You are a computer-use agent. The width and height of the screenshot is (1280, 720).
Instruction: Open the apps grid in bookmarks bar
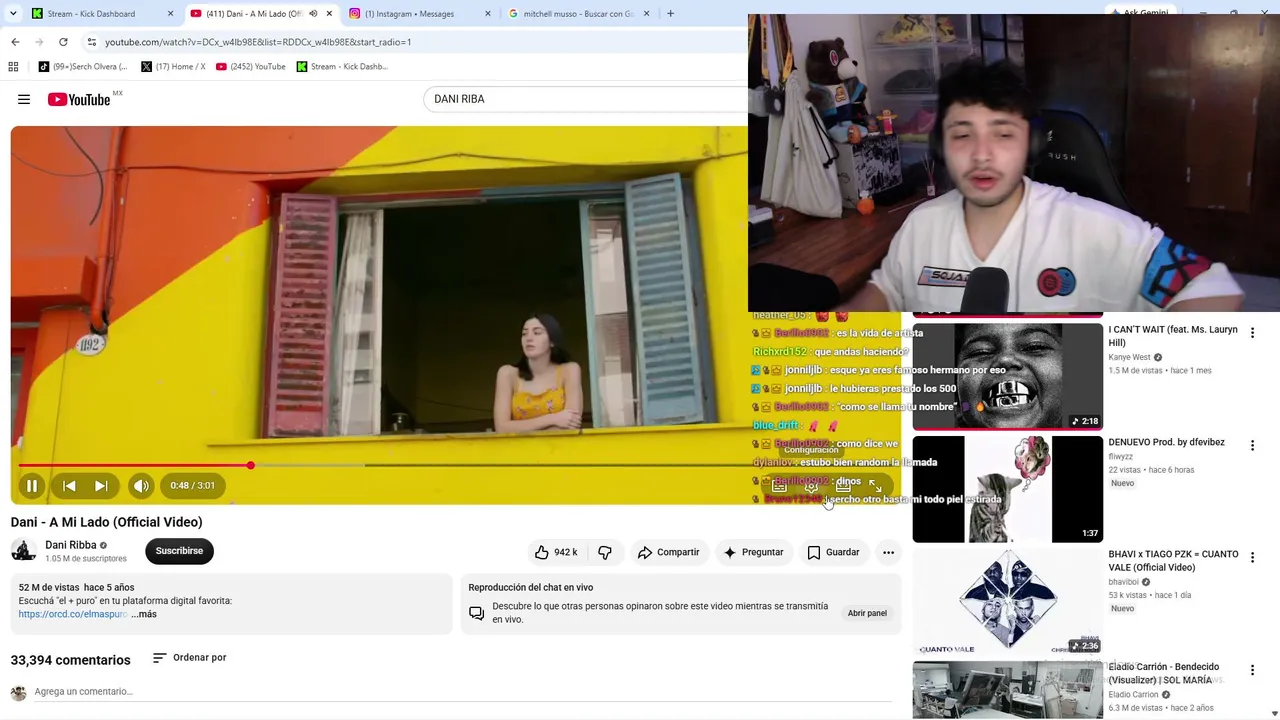13,67
